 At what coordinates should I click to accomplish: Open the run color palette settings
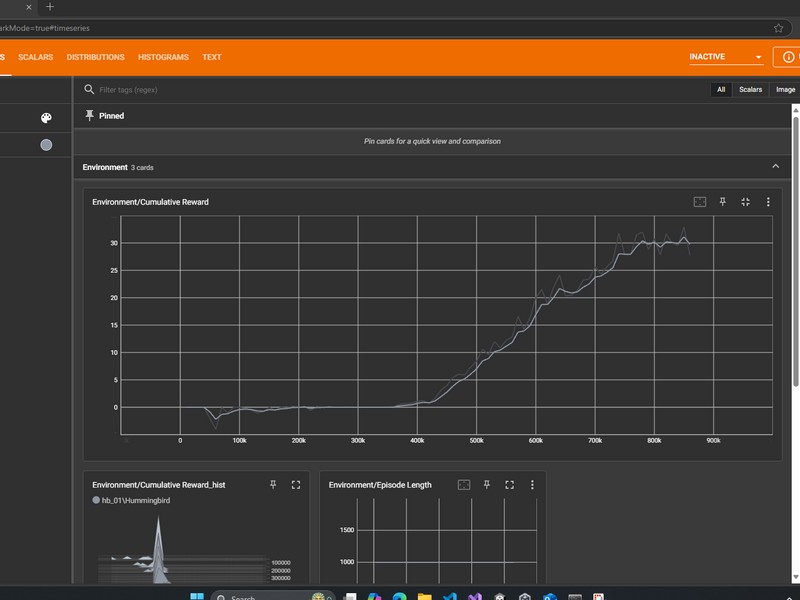46,118
